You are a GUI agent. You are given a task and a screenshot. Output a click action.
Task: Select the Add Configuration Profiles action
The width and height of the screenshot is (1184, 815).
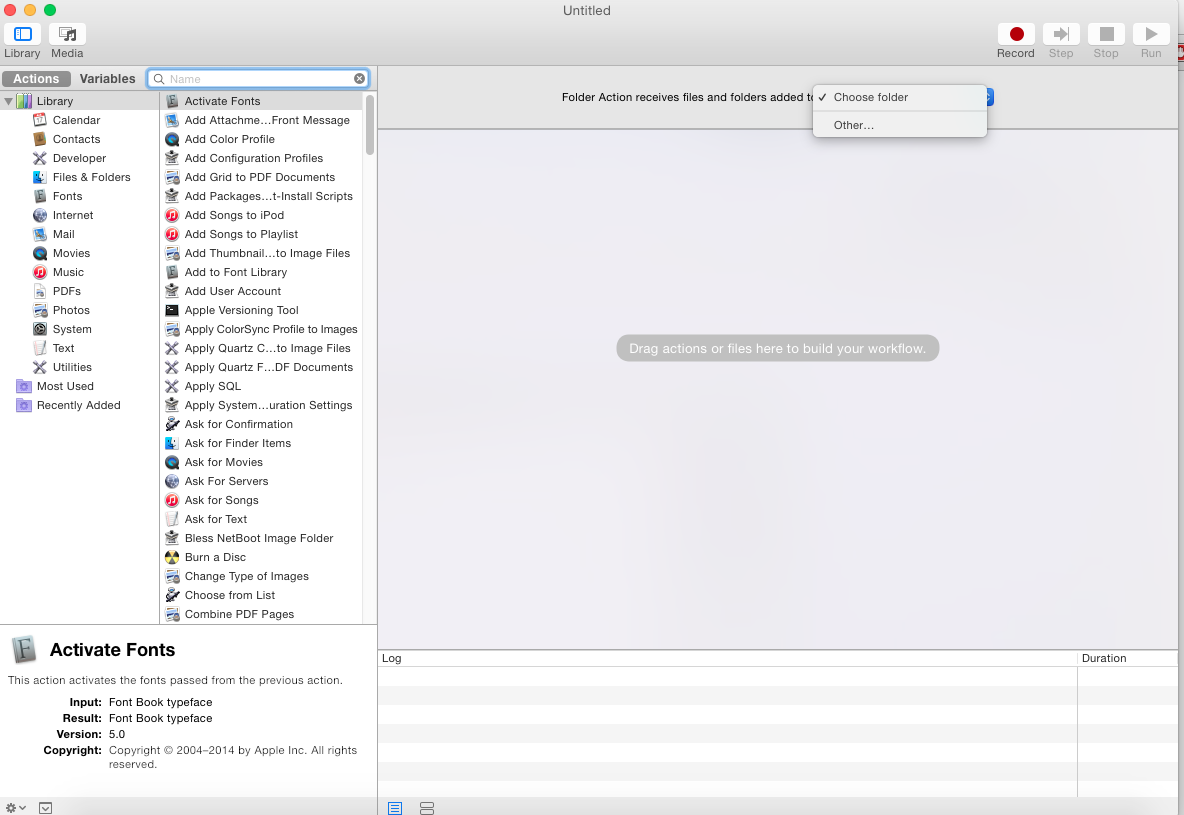tap(261, 158)
